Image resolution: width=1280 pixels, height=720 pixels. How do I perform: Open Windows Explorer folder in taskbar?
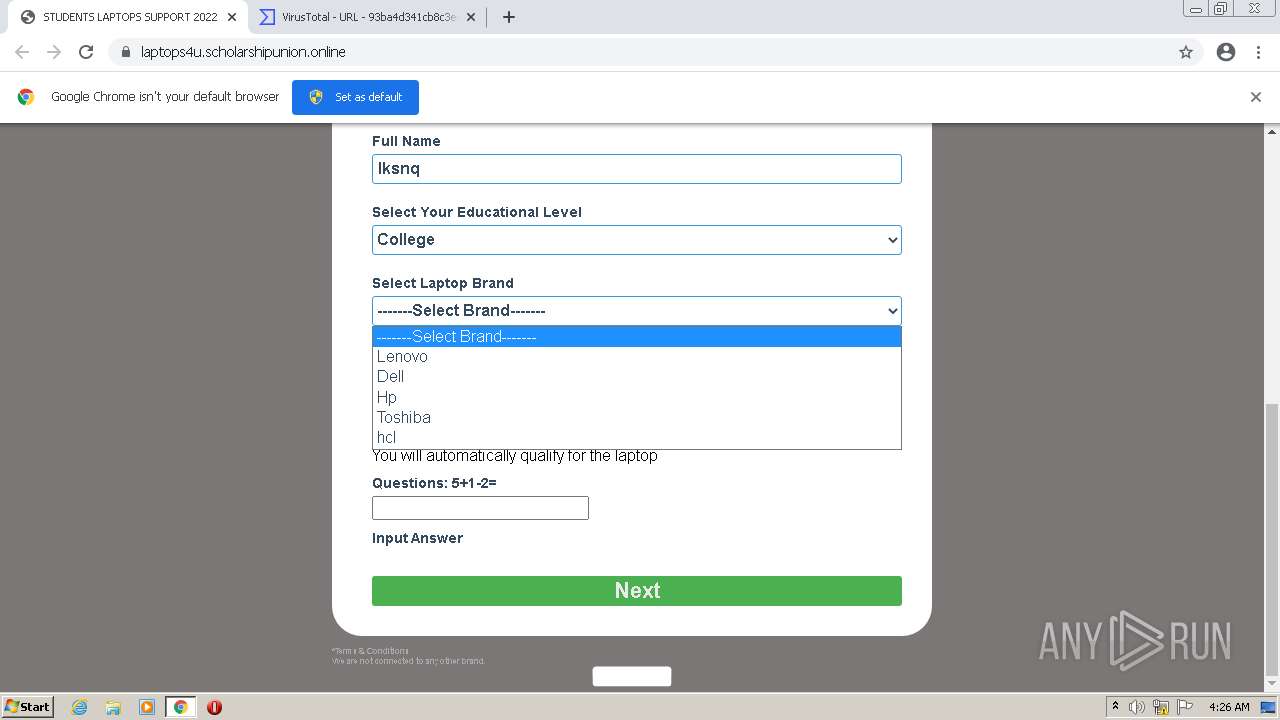point(113,707)
